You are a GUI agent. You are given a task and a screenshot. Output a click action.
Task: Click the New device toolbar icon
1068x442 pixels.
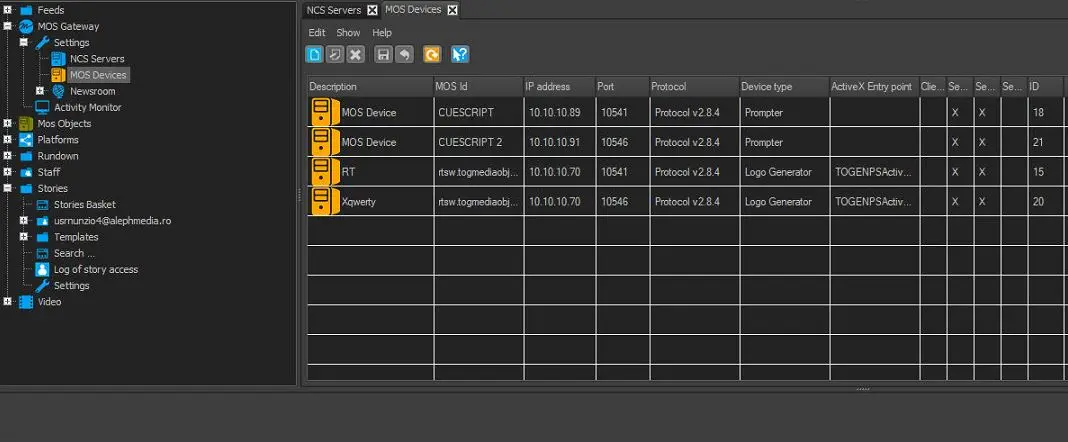[314, 55]
